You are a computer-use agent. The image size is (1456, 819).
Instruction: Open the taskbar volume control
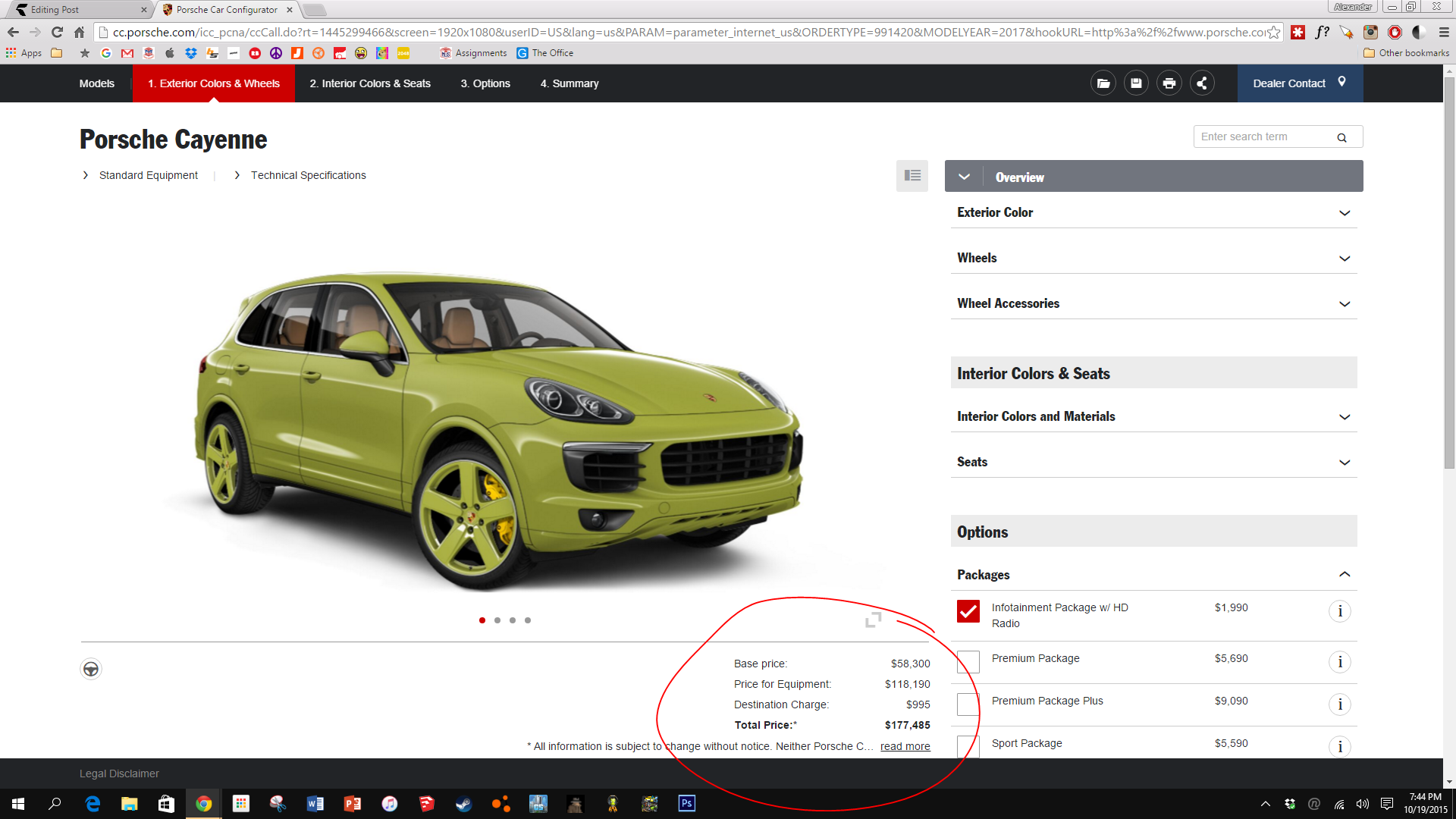(1363, 804)
